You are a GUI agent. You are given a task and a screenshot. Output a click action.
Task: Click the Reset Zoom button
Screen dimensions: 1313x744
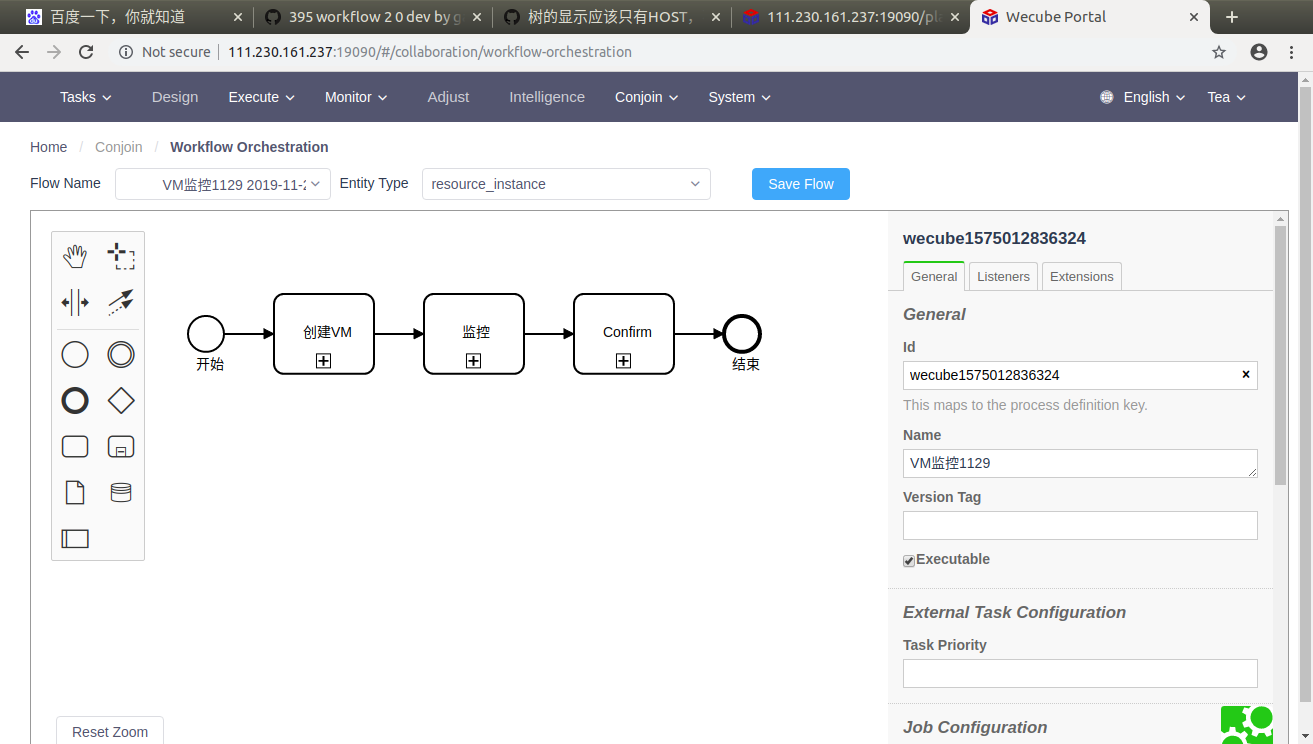click(109, 731)
